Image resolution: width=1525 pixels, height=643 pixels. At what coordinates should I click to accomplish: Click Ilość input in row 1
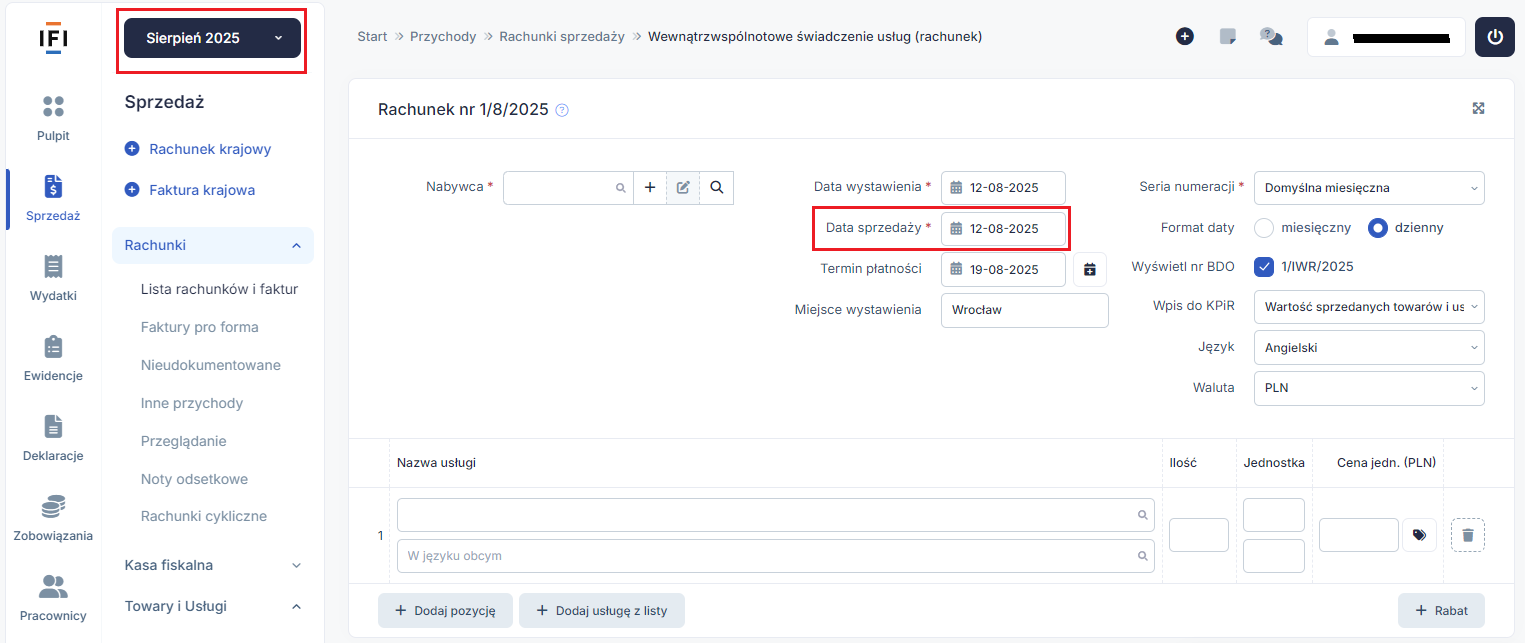tap(1199, 535)
